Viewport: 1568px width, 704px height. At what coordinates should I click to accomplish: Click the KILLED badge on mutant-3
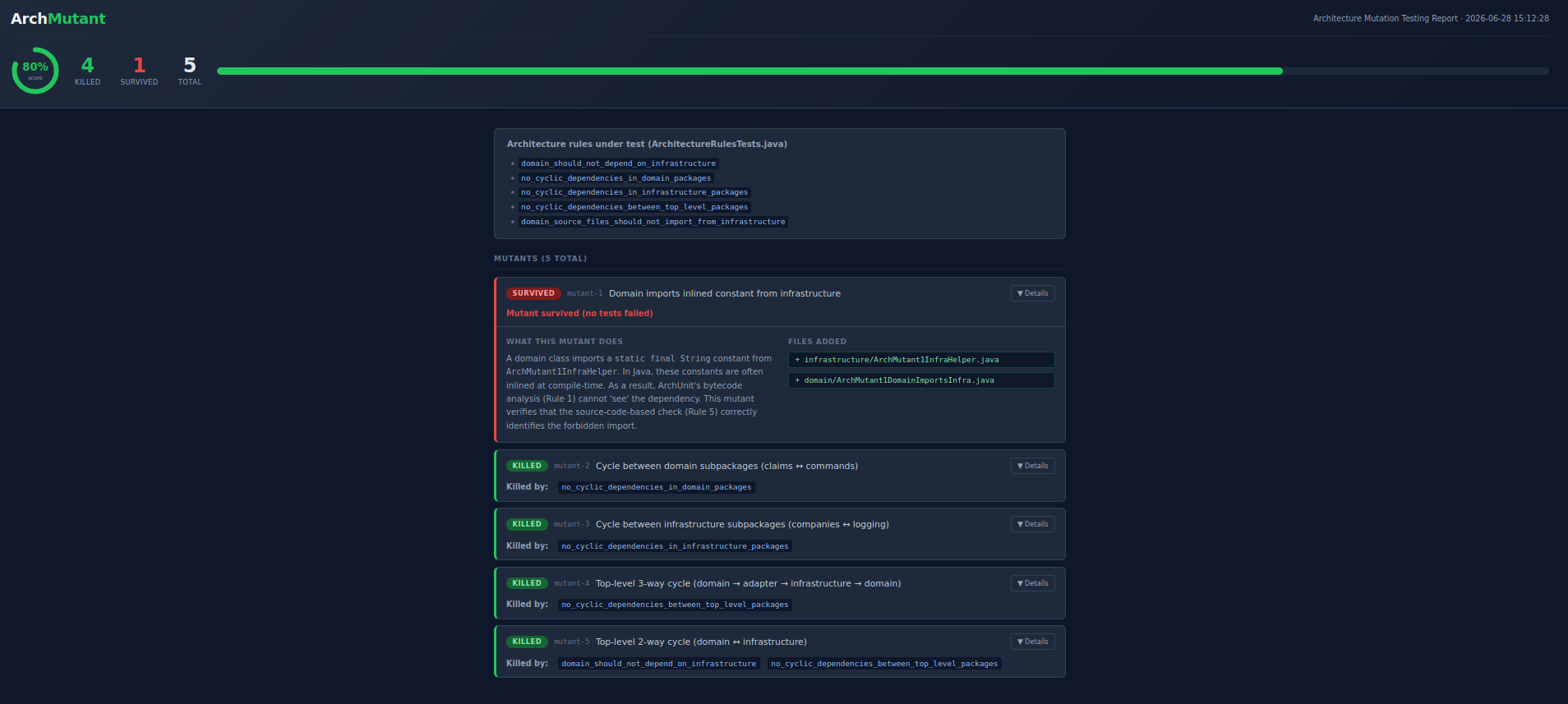527,524
